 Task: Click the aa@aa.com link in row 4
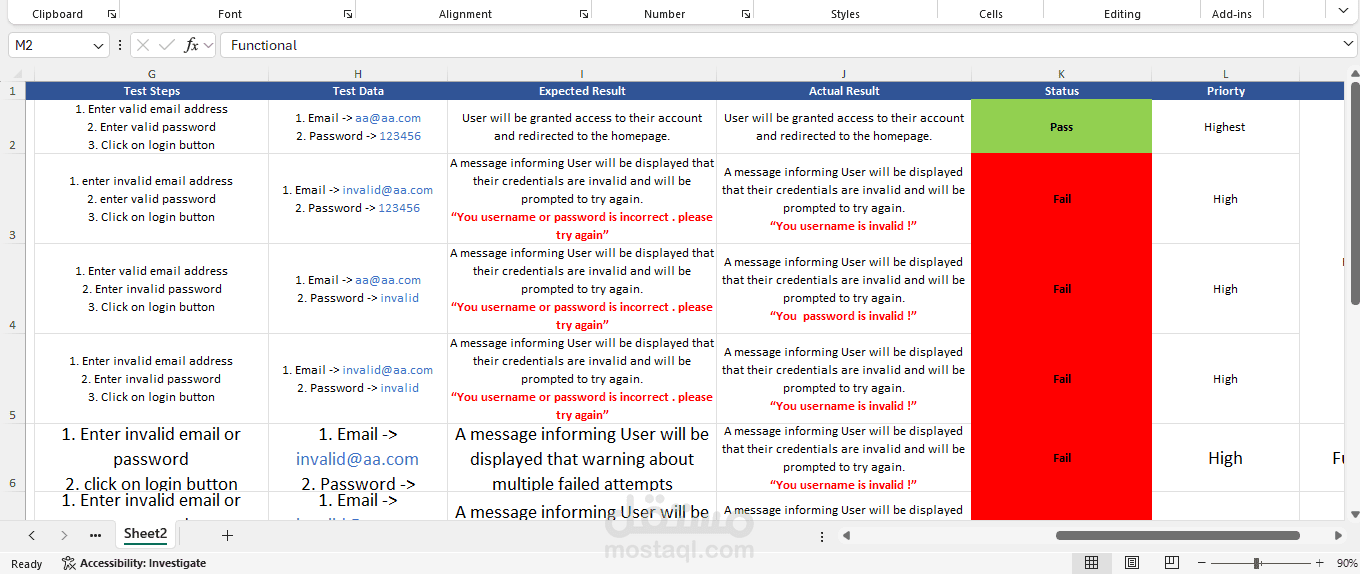388,280
